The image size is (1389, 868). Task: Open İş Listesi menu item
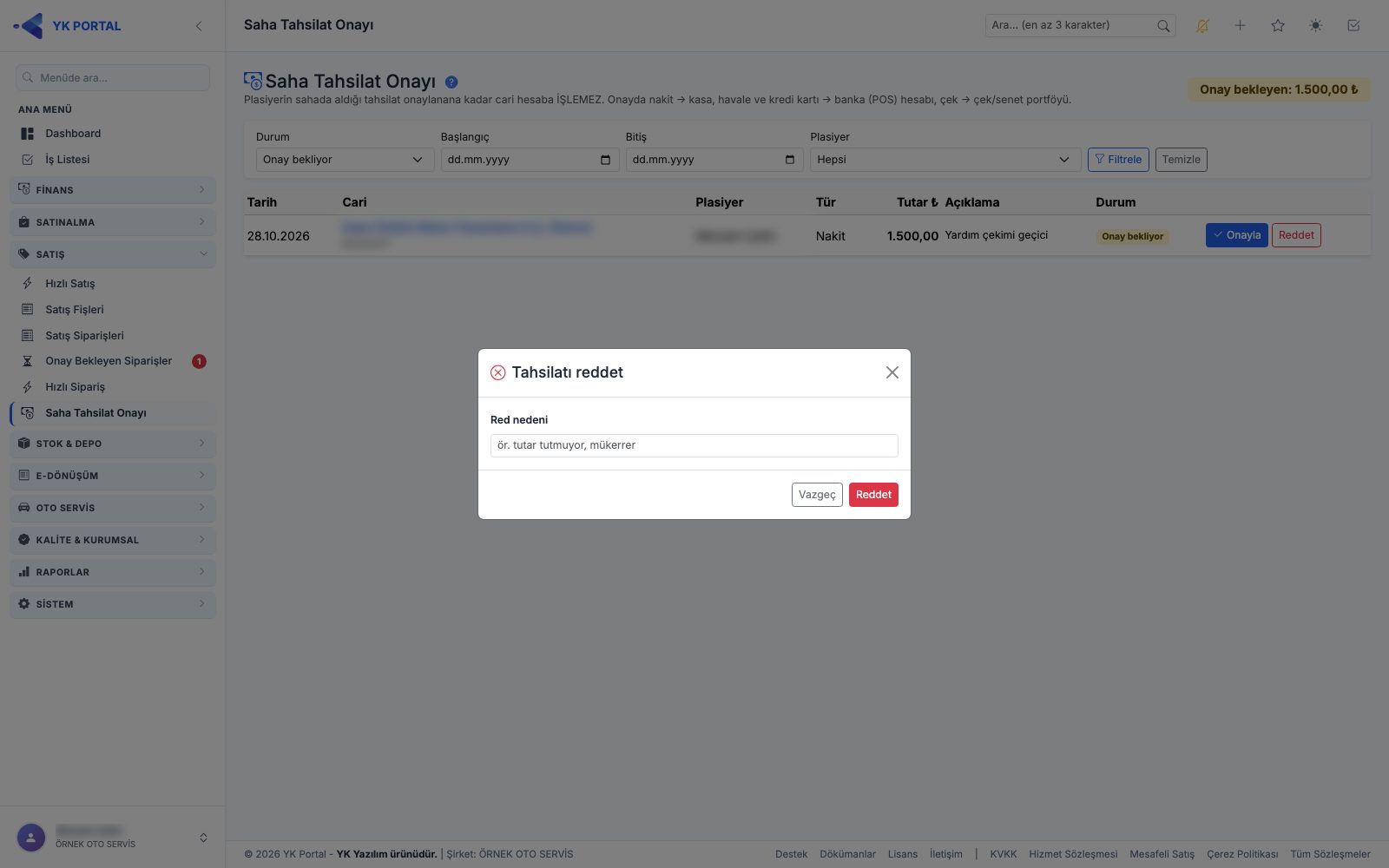coord(113,160)
